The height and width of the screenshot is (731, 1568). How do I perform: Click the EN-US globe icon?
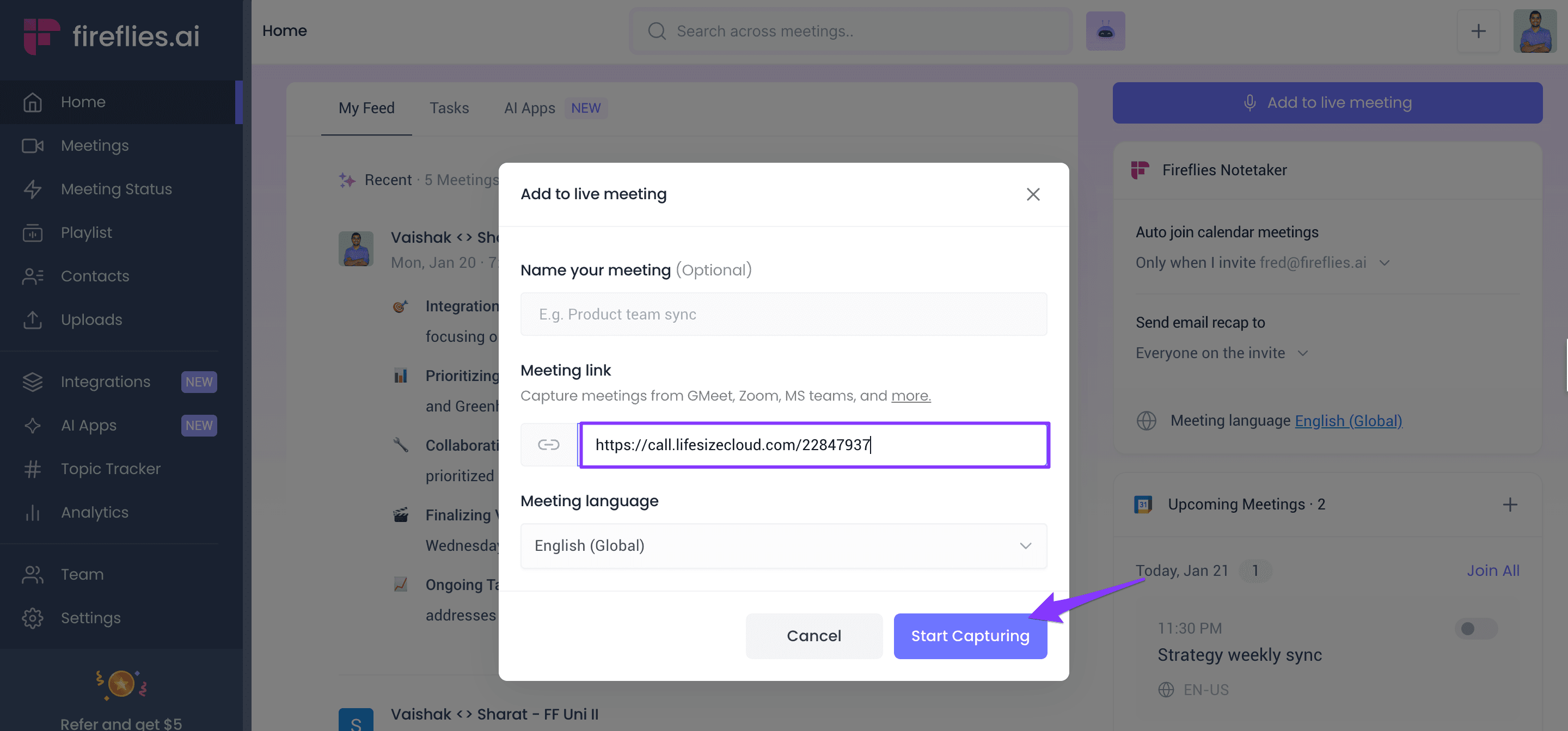coord(1166,690)
